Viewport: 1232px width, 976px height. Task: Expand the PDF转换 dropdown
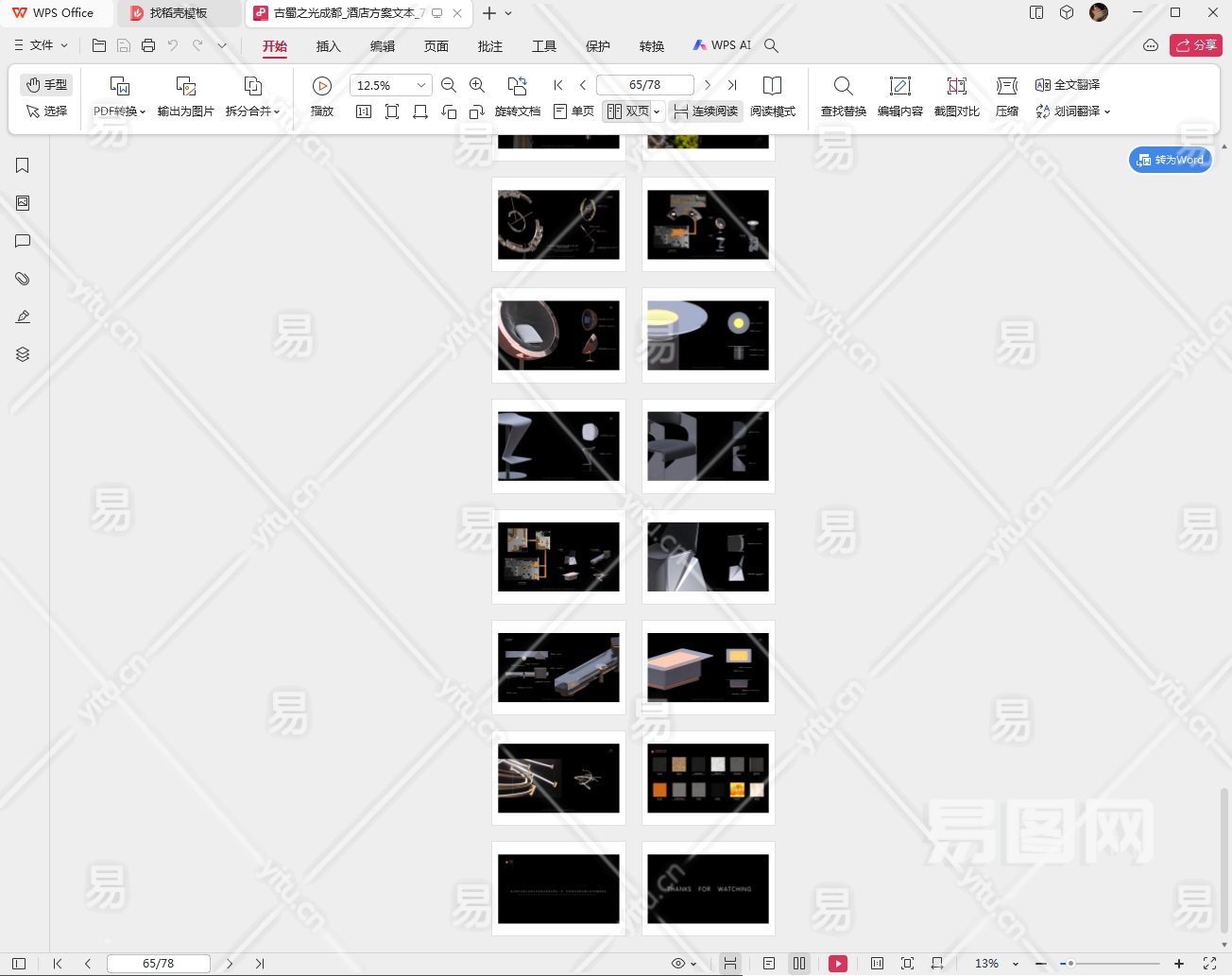click(x=119, y=111)
